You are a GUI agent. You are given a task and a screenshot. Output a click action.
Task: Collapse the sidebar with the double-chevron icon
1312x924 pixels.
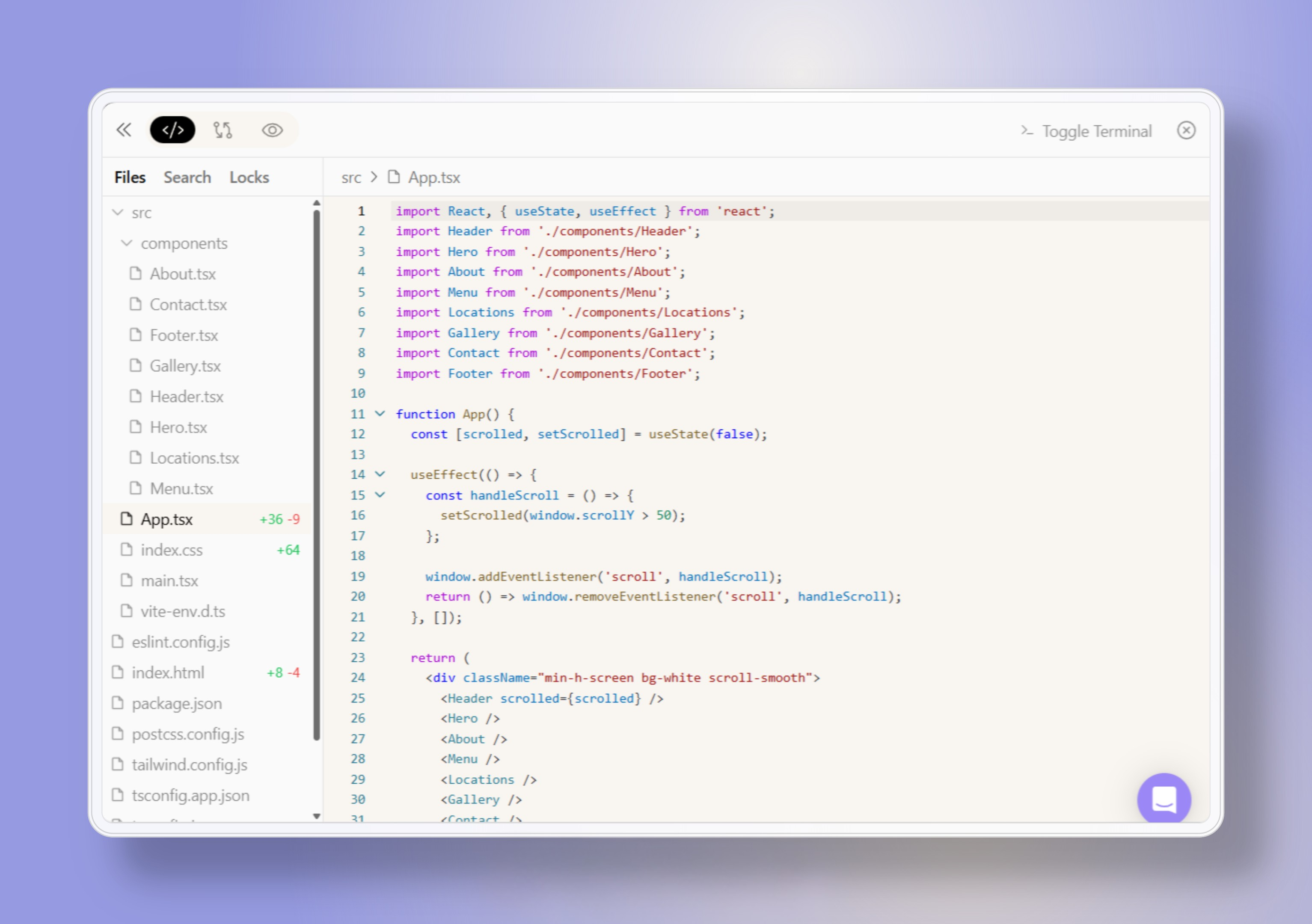(x=125, y=130)
